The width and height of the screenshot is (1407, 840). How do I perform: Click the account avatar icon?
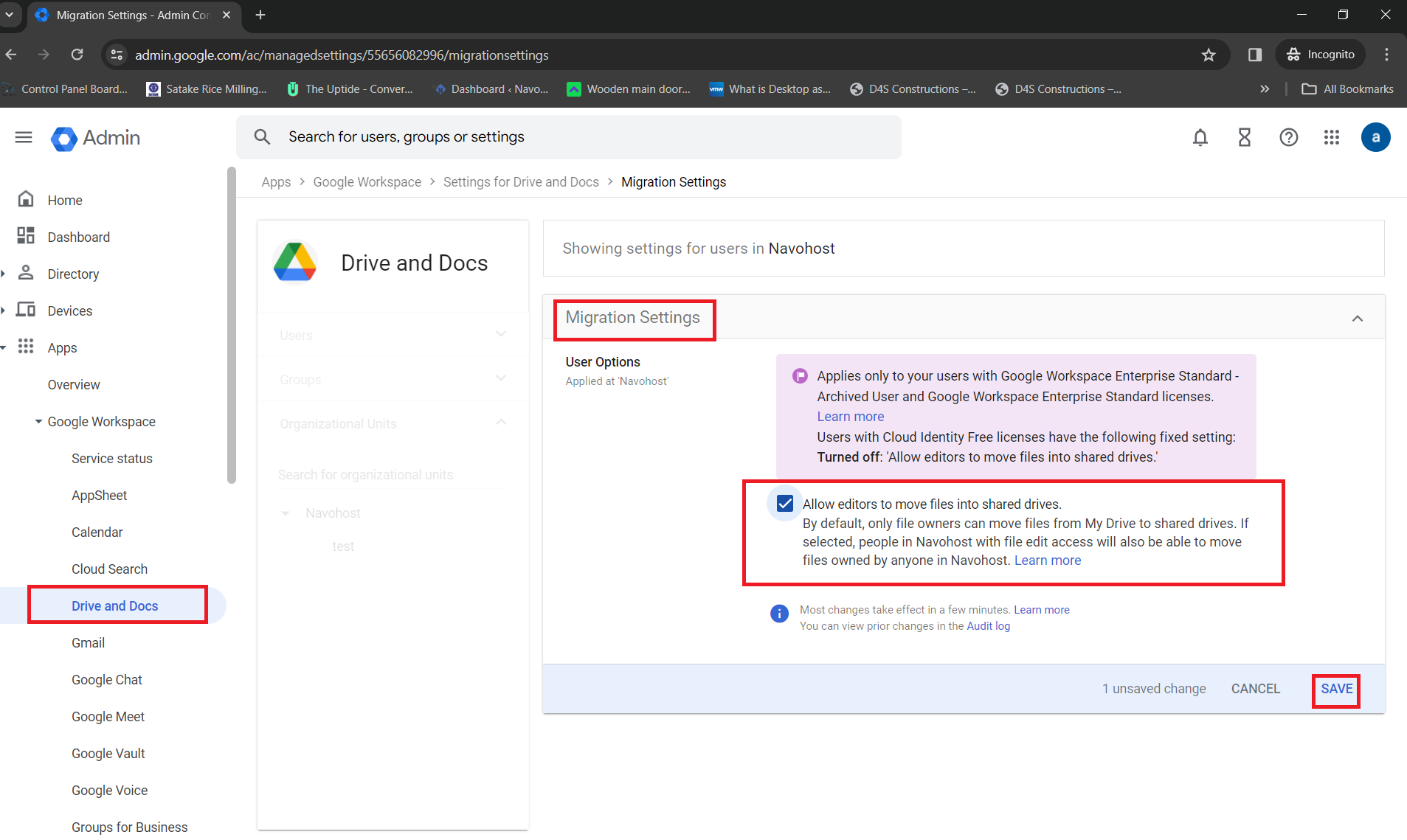pyautogui.click(x=1375, y=137)
